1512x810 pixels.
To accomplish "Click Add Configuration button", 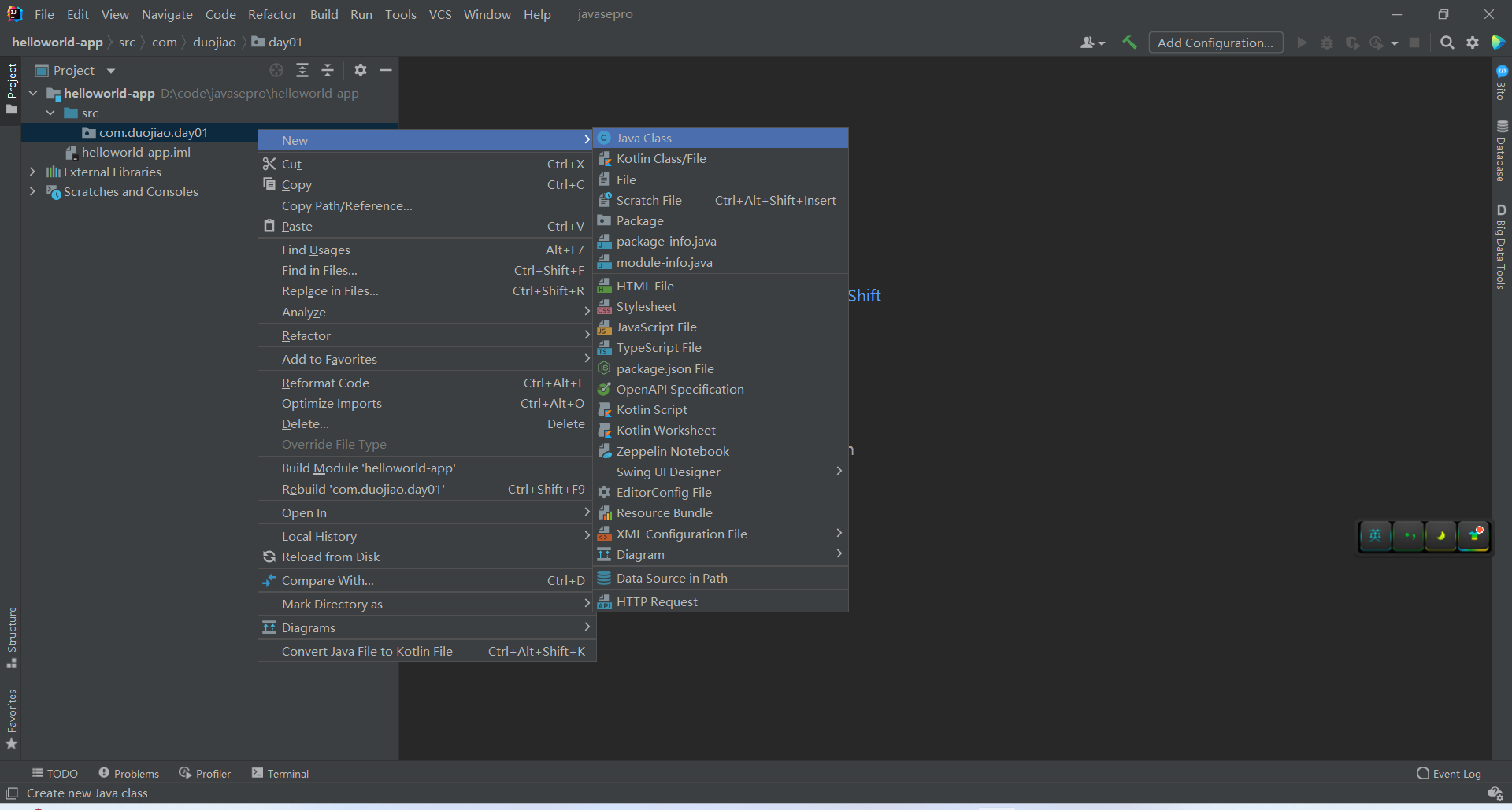I will click(x=1215, y=43).
